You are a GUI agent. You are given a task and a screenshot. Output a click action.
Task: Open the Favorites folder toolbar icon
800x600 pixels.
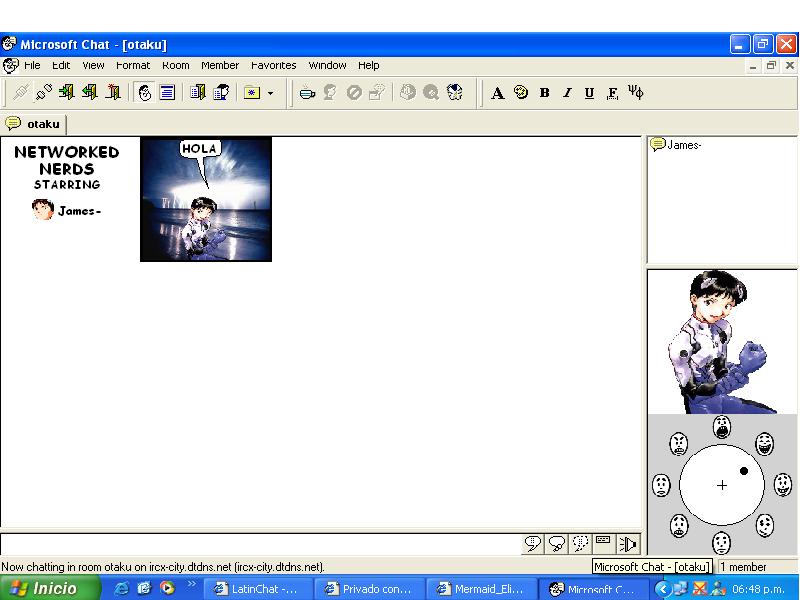tap(252, 92)
